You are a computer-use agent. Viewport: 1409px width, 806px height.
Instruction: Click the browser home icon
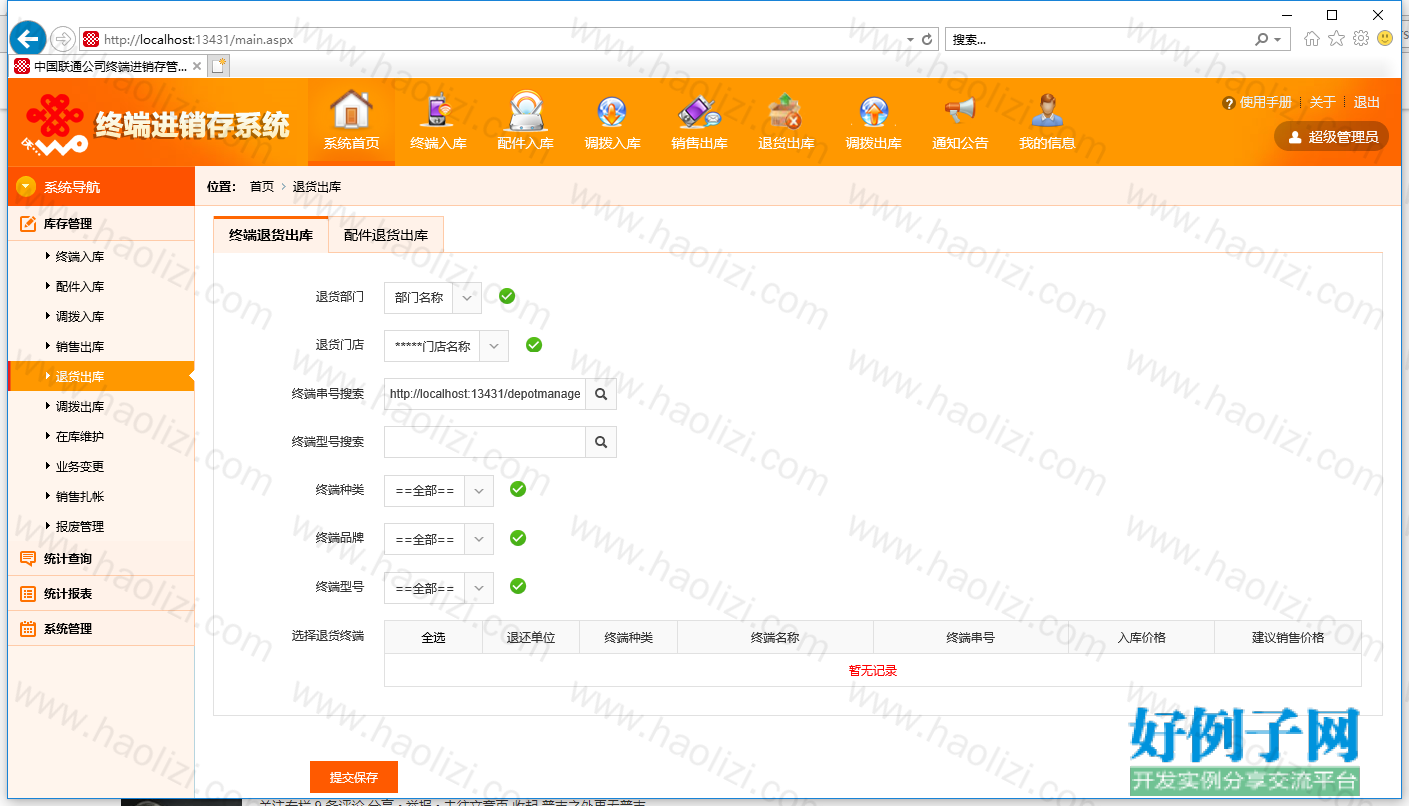coord(1312,38)
